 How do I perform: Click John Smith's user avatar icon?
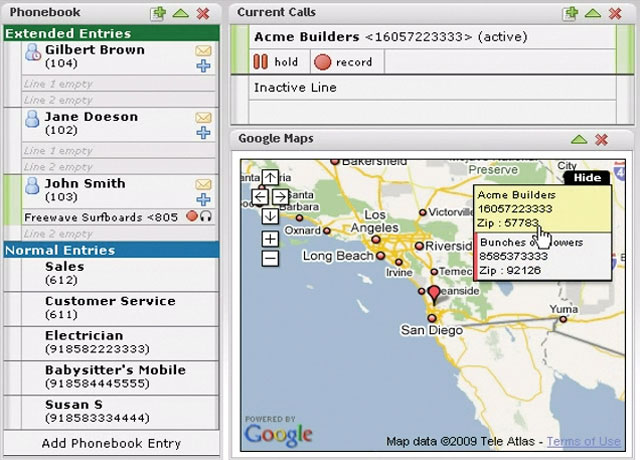[32, 186]
